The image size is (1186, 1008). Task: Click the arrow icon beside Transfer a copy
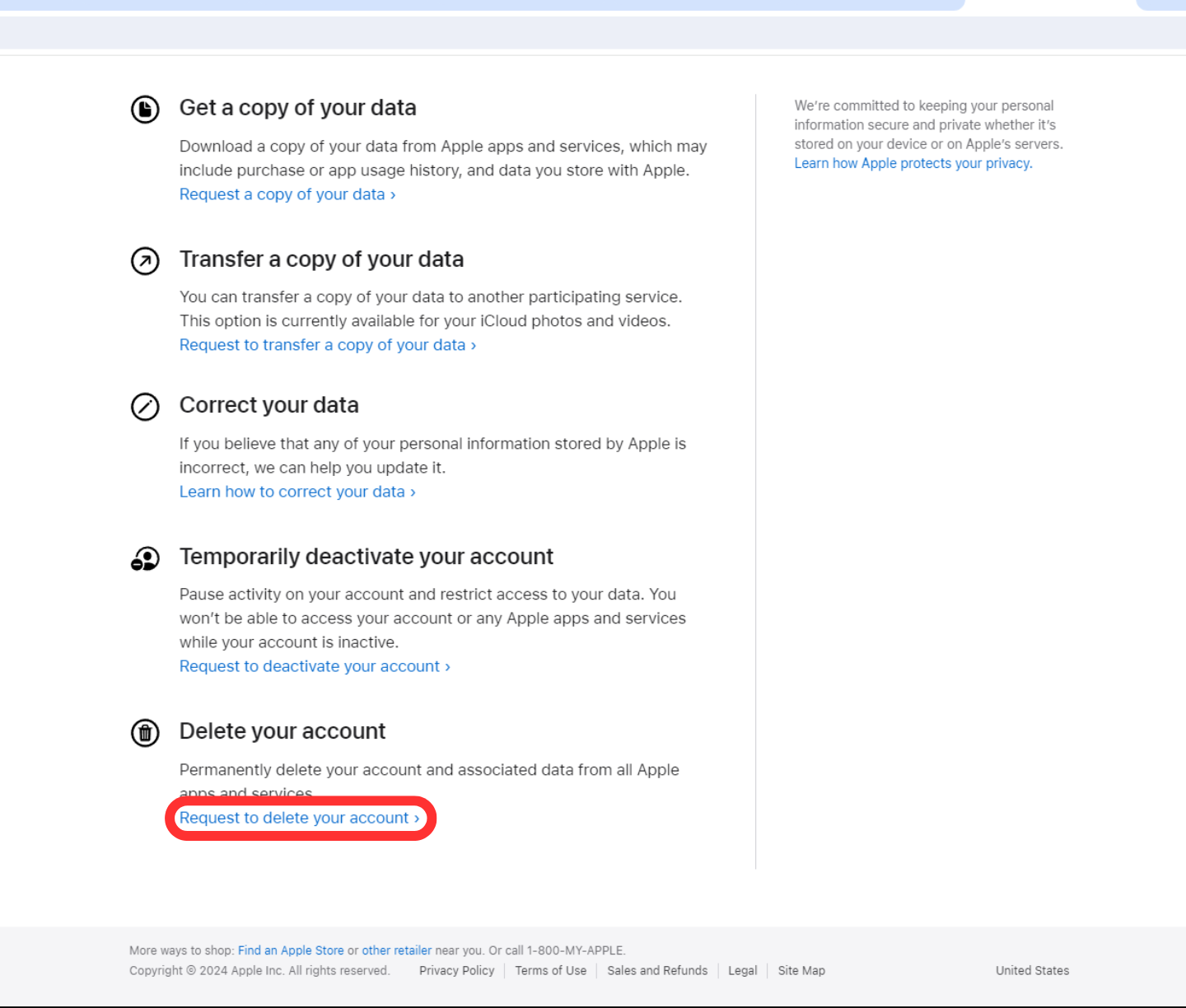[x=145, y=261]
